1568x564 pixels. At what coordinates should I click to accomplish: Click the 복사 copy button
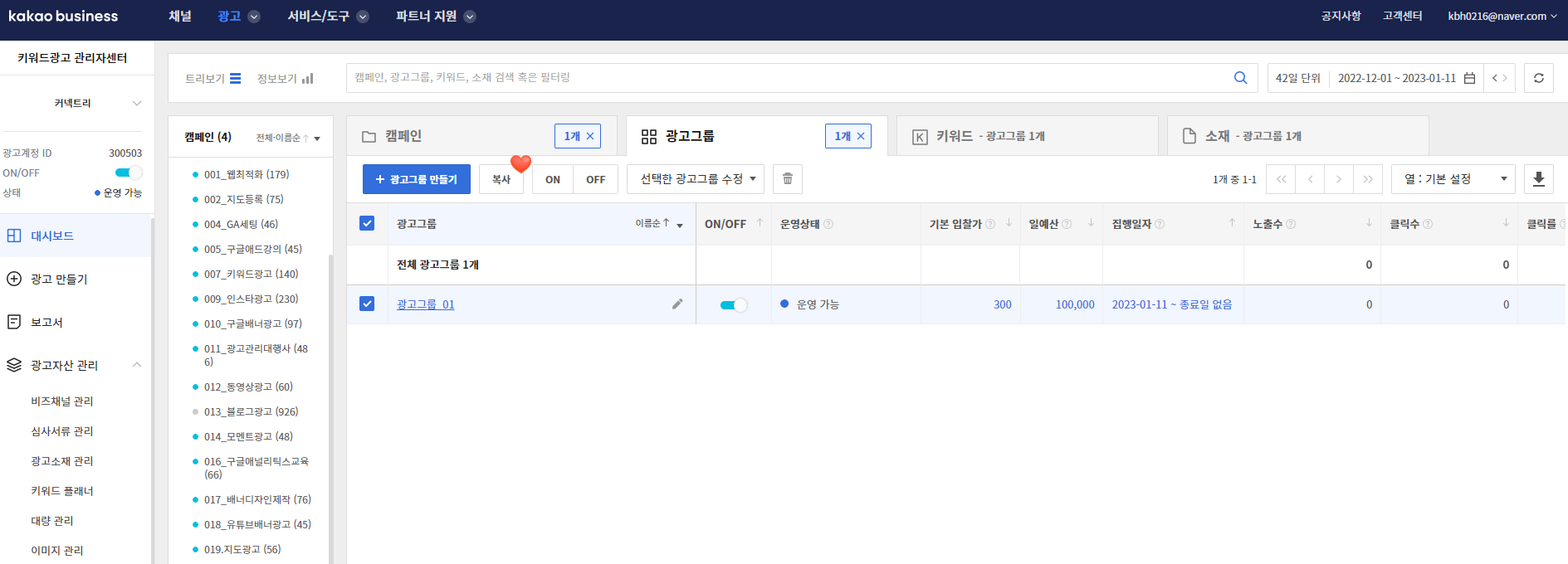pyautogui.click(x=501, y=179)
